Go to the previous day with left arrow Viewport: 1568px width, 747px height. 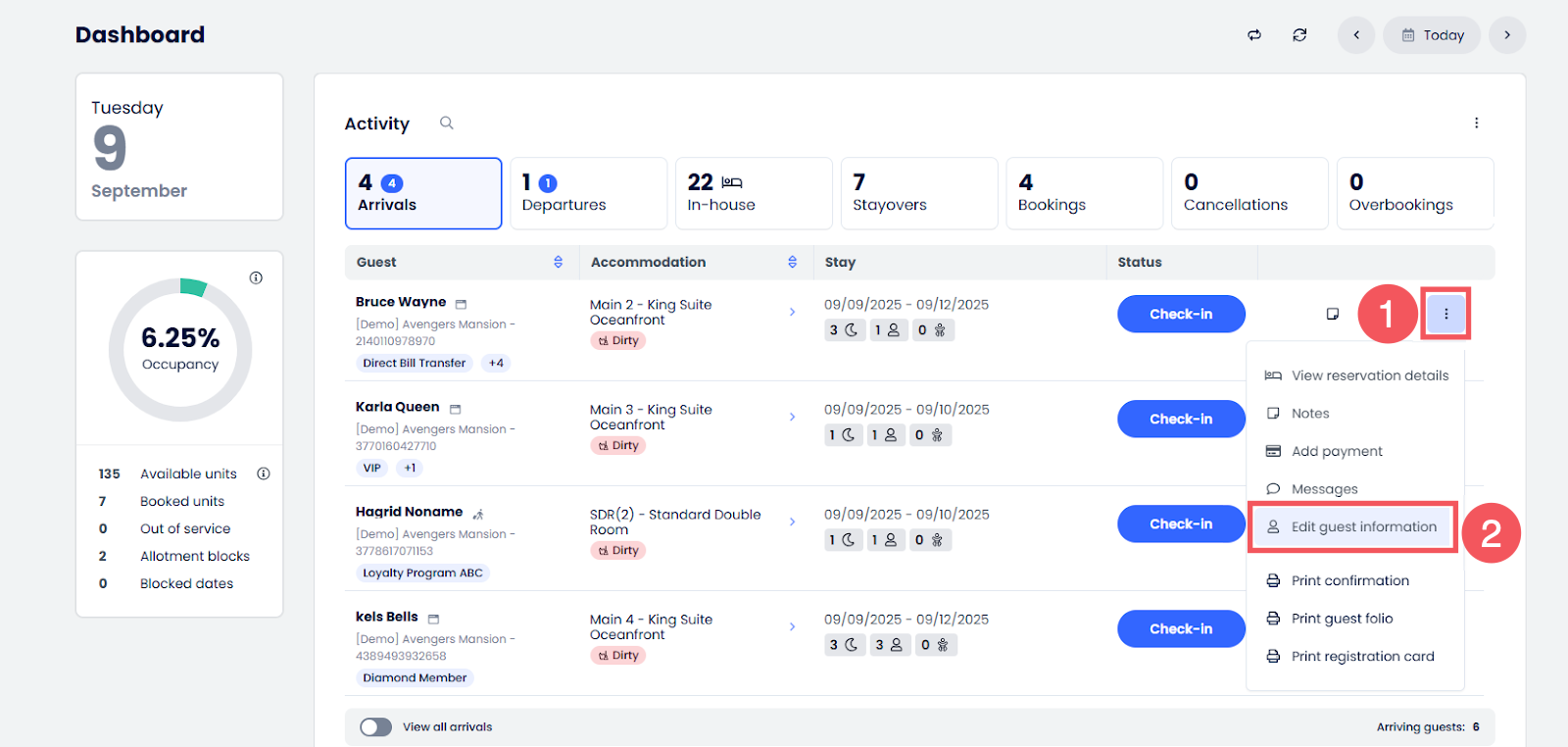[x=1356, y=35]
